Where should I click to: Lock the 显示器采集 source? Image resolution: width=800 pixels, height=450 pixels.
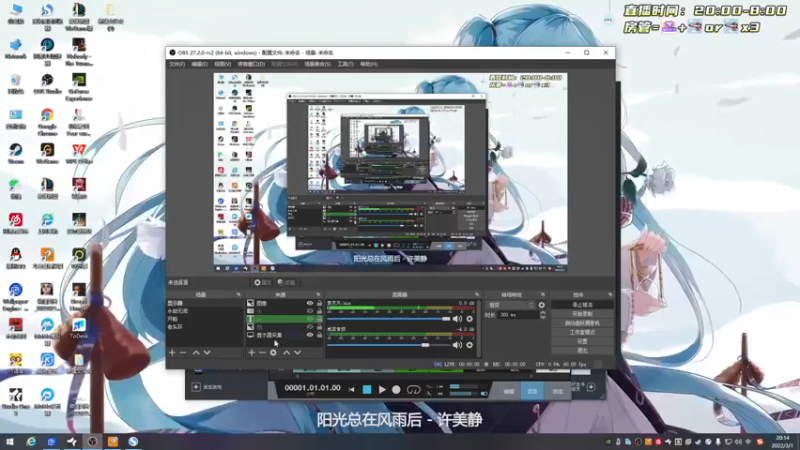319,335
